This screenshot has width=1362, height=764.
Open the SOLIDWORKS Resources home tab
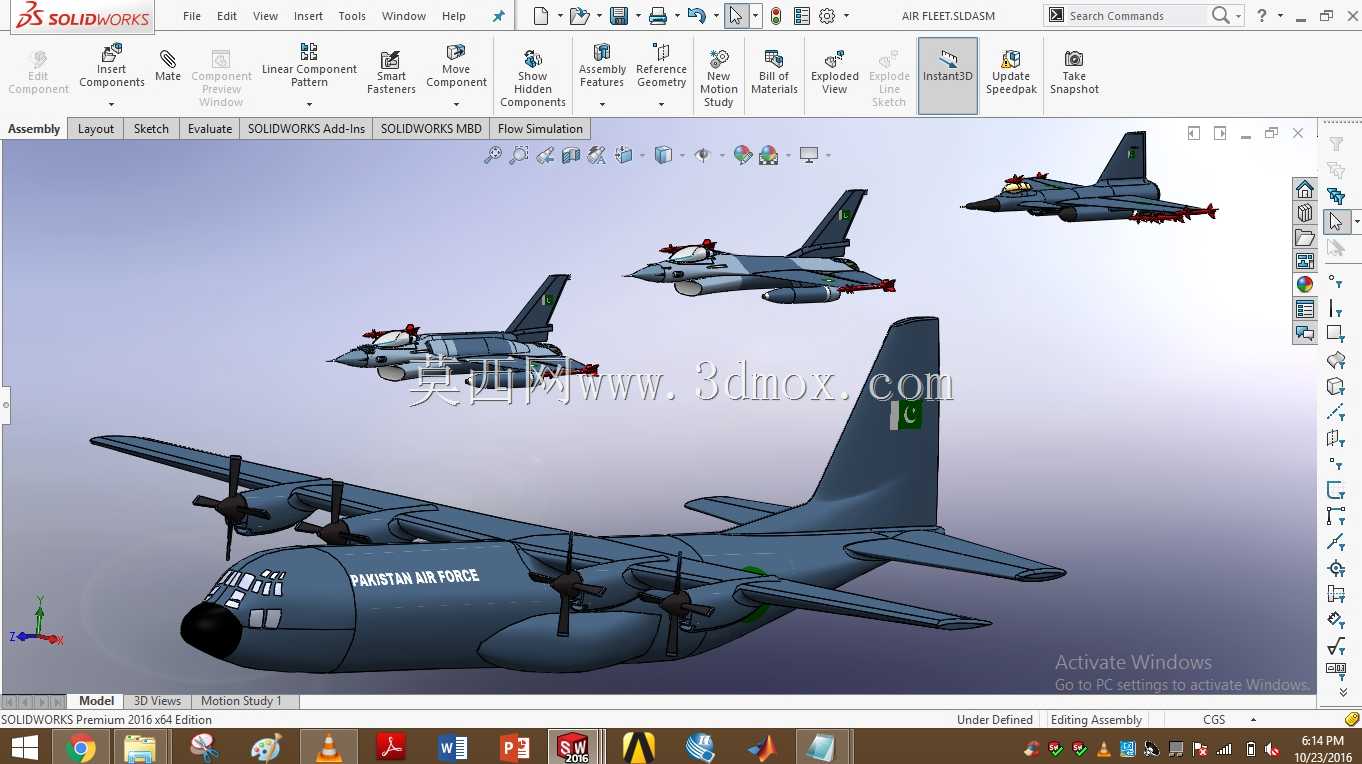(x=1305, y=190)
